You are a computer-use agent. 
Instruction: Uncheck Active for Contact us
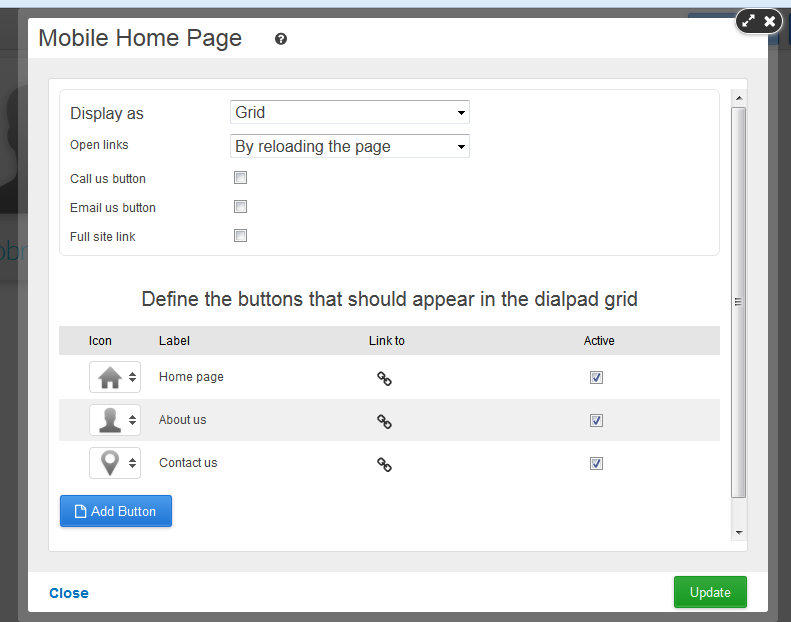tap(596, 463)
